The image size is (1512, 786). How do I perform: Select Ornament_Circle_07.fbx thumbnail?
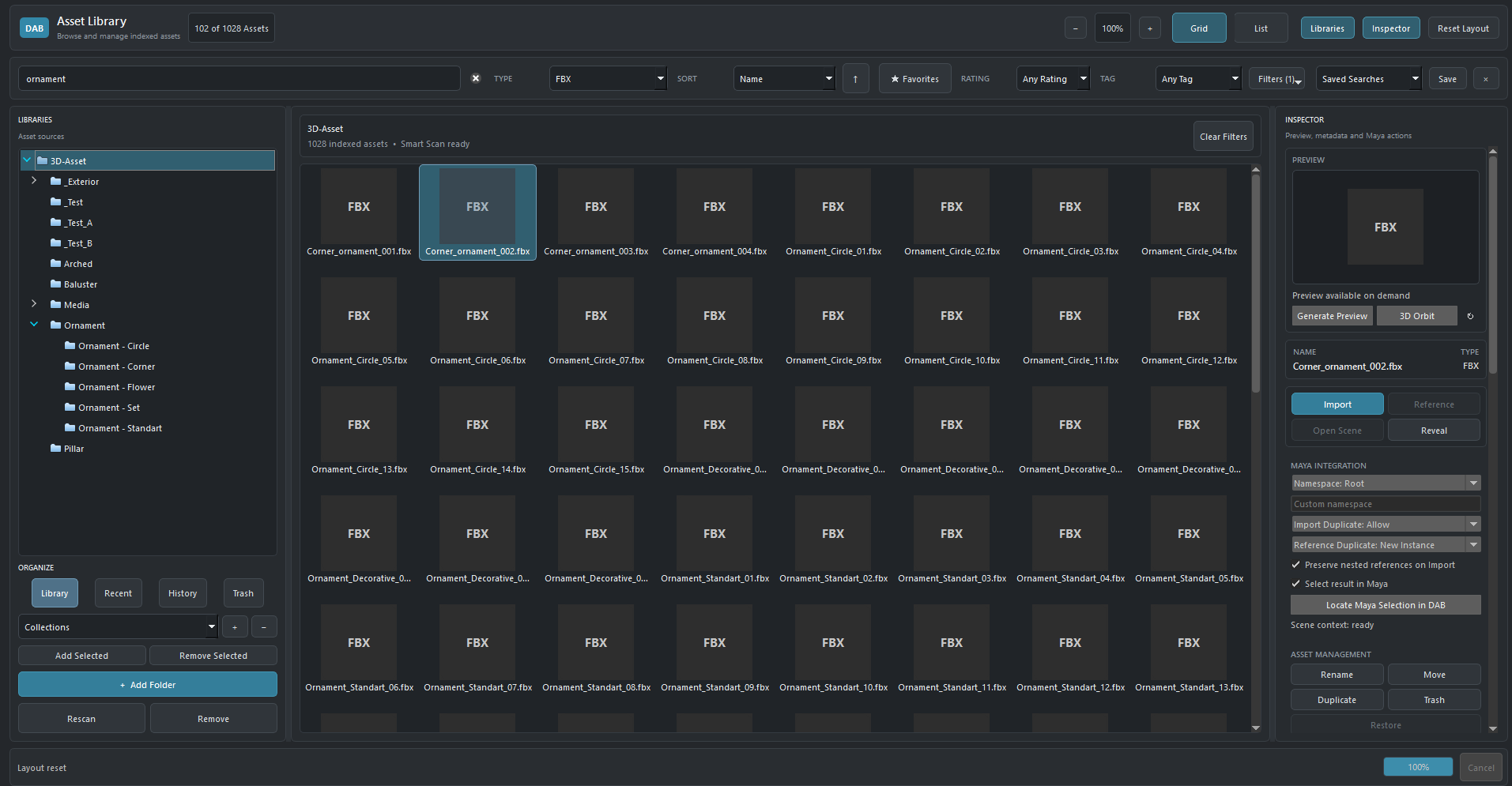pos(596,315)
